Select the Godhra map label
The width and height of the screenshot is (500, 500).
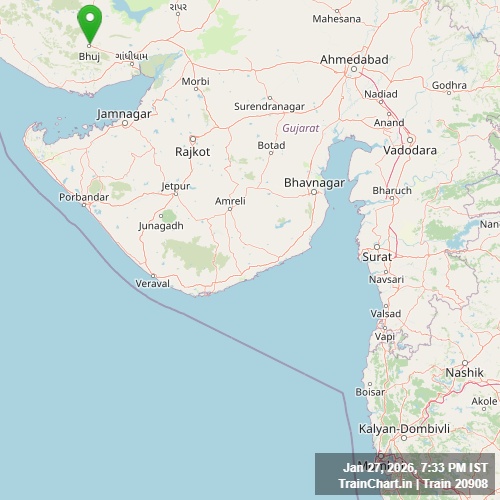click(449, 85)
